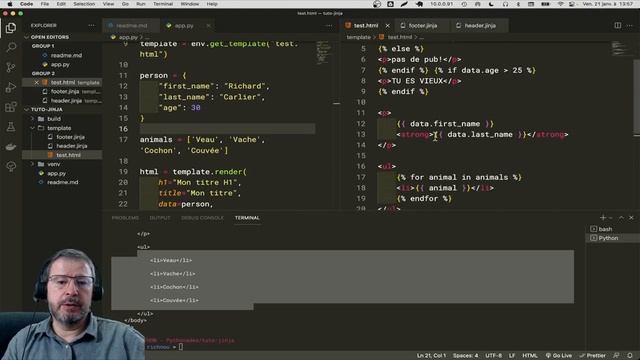Open the Testing flask view
Image resolution: width=640 pixels, height=360 pixels.
(11, 127)
